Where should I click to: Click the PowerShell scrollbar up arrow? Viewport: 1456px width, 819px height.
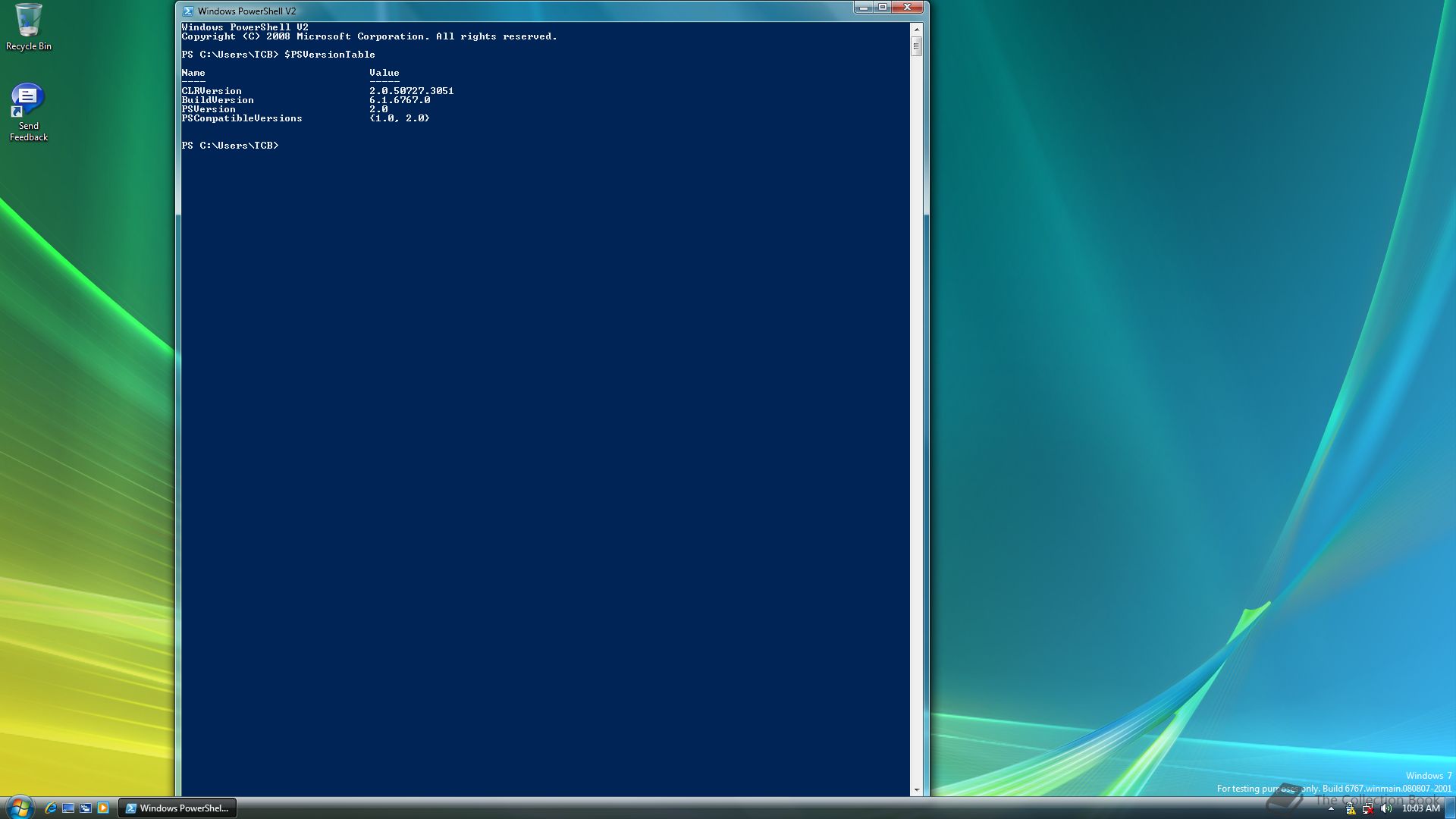point(916,29)
